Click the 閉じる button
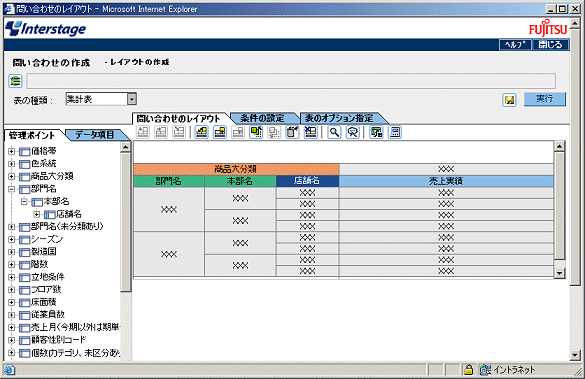 [x=550, y=44]
